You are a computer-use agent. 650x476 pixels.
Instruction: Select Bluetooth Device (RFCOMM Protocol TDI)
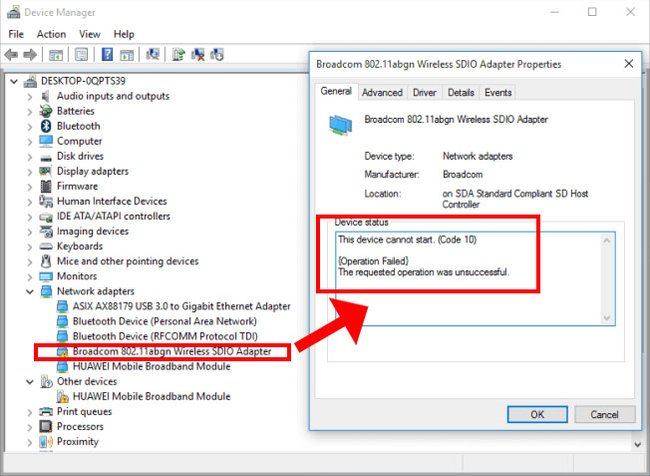tap(165, 336)
